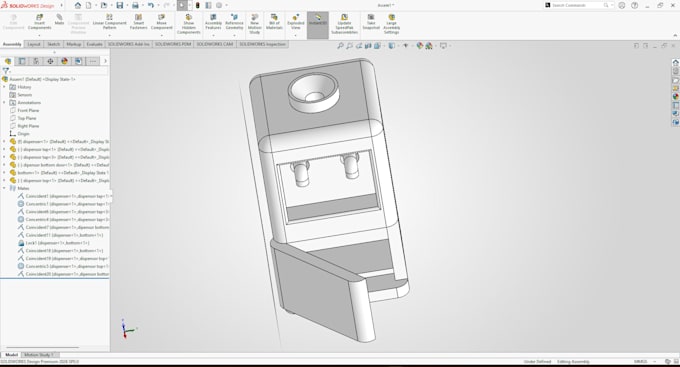The width and height of the screenshot is (680, 367).
Task: Click Show Hidden Components
Action: click(x=189, y=24)
